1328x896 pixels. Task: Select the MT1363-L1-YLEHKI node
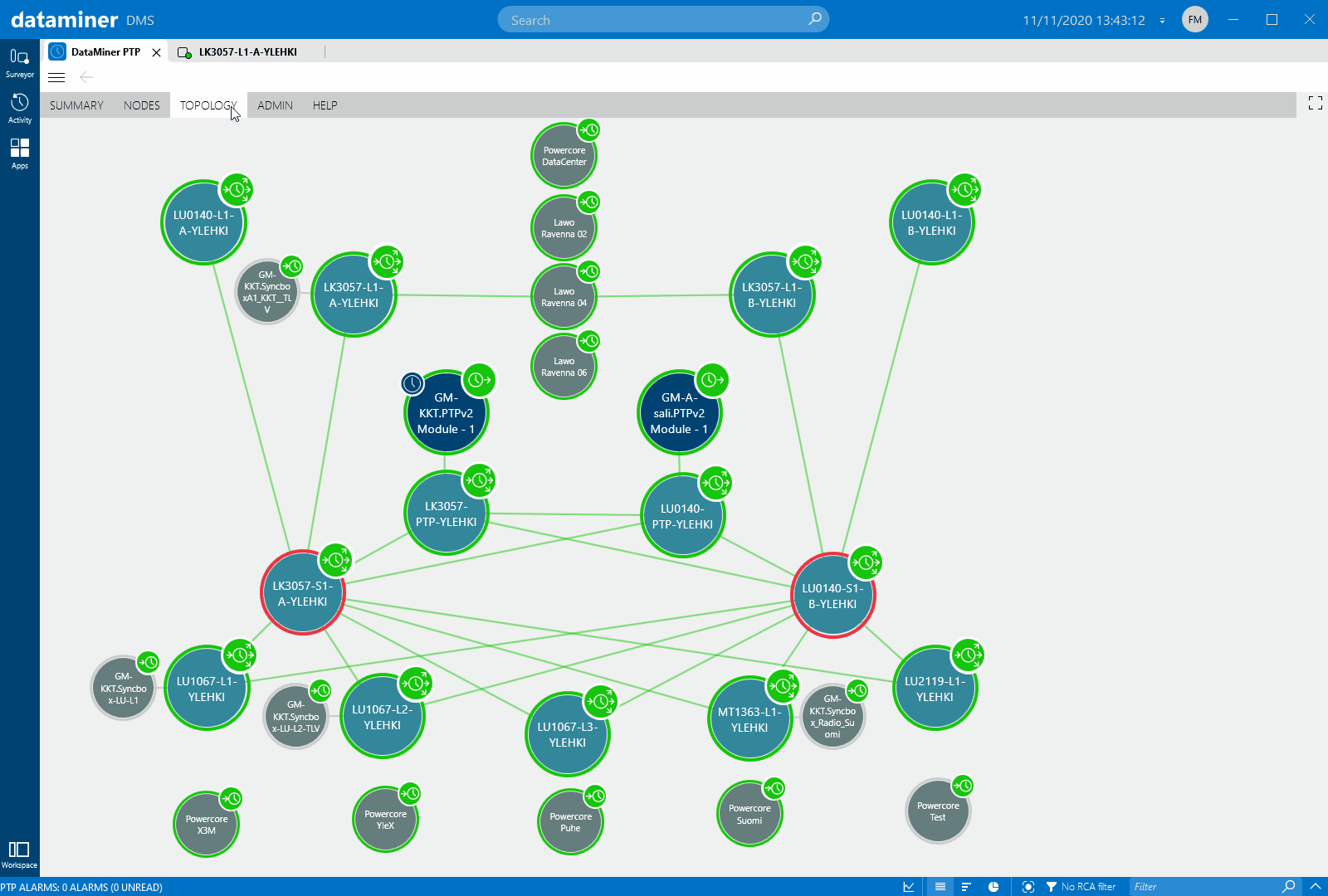(x=749, y=719)
